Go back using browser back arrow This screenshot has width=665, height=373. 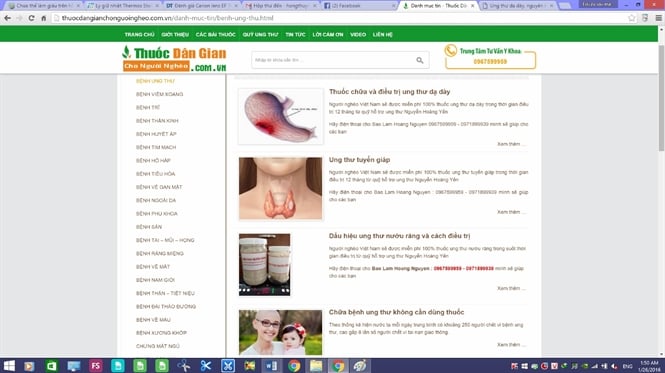click(x=8, y=18)
